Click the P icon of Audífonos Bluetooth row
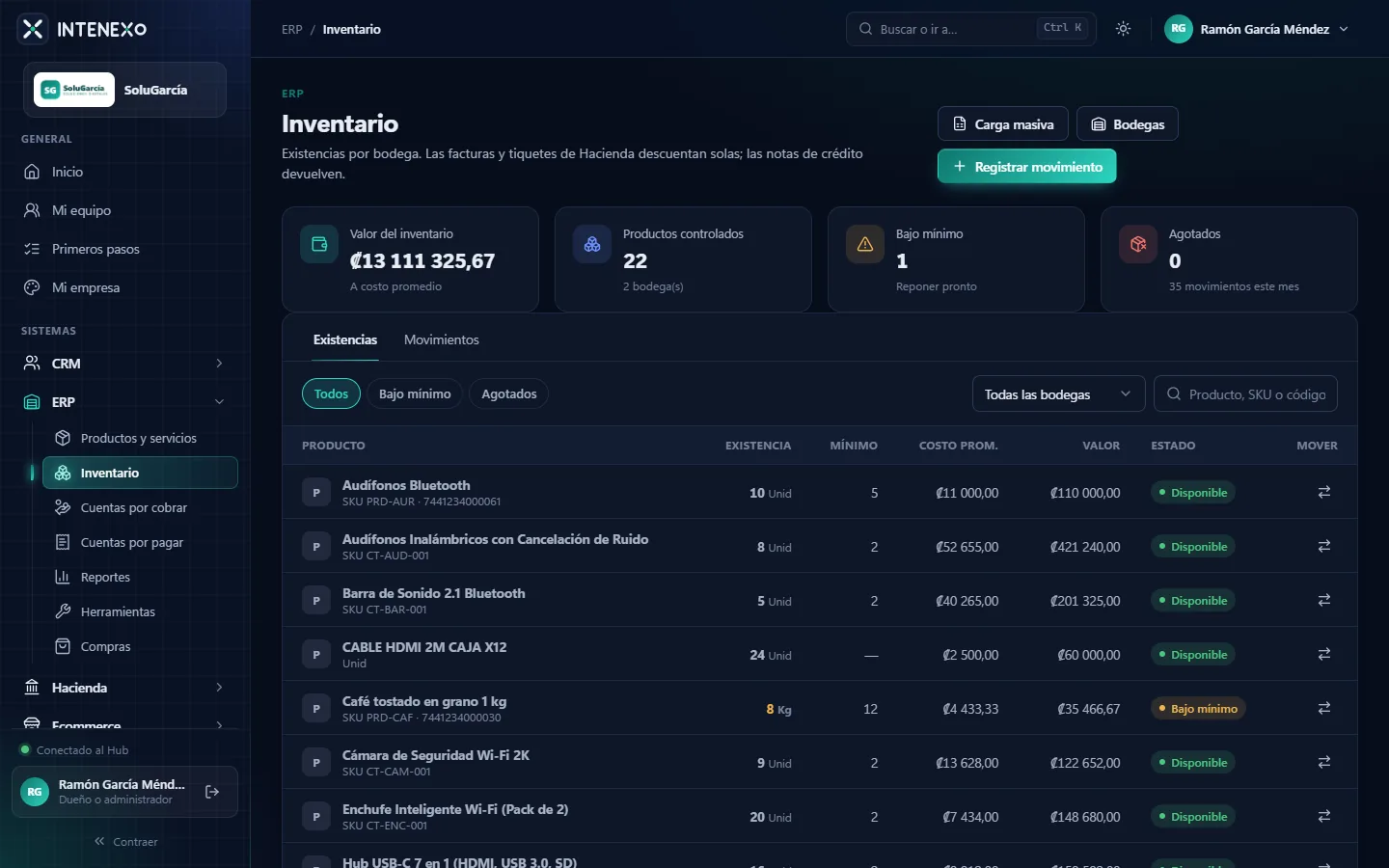 315,493
